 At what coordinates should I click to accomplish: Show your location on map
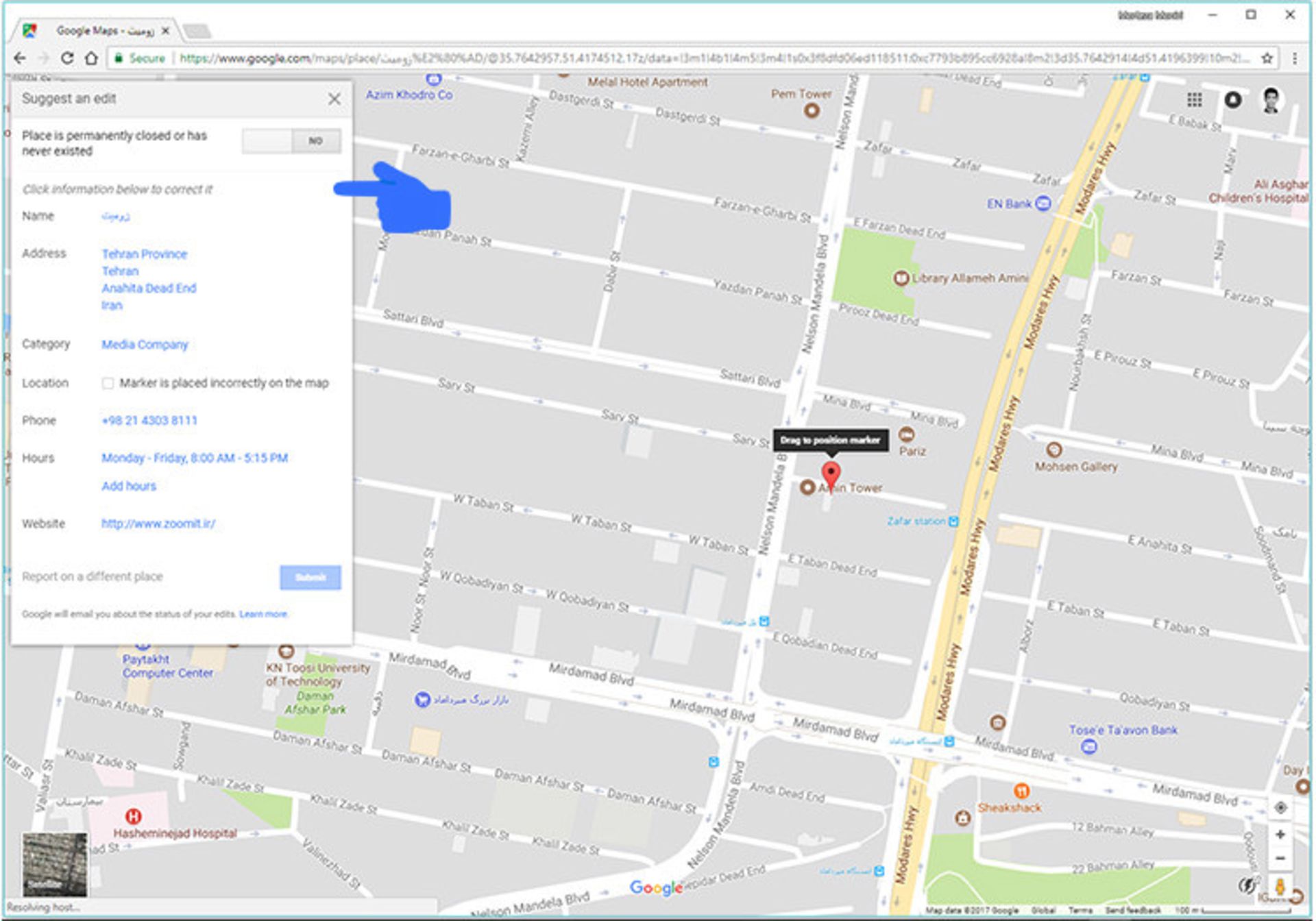pyautogui.click(x=1280, y=807)
